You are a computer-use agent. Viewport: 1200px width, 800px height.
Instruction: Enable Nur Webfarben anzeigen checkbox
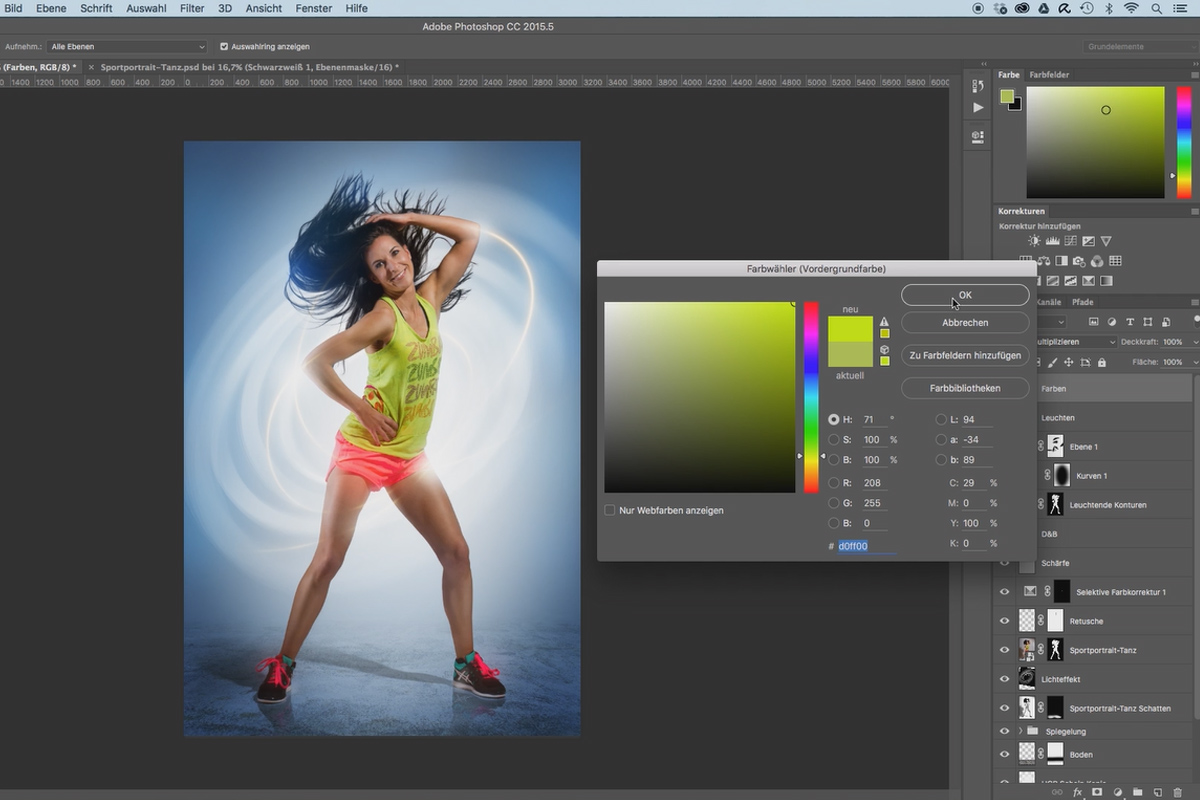(x=610, y=510)
